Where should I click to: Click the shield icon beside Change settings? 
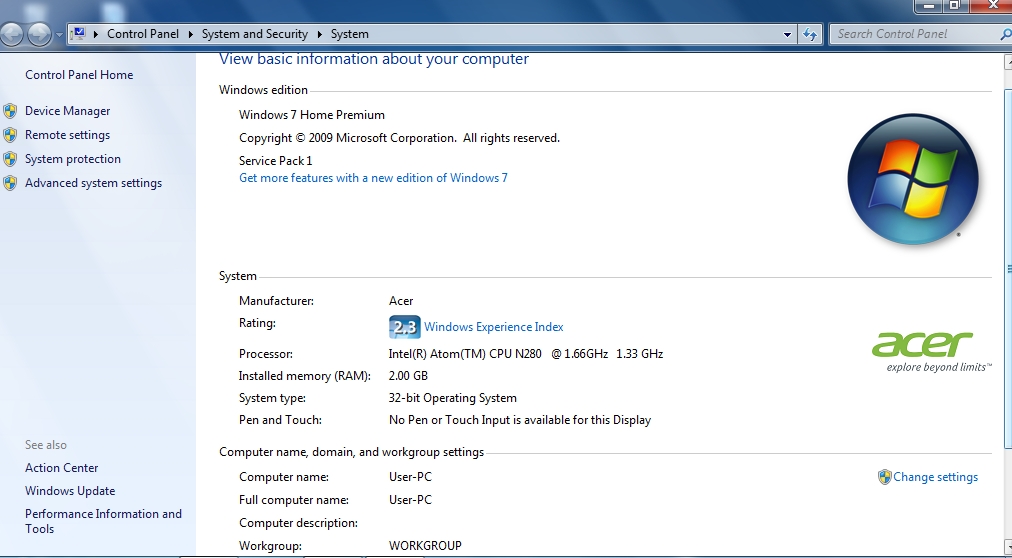click(x=884, y=477)
